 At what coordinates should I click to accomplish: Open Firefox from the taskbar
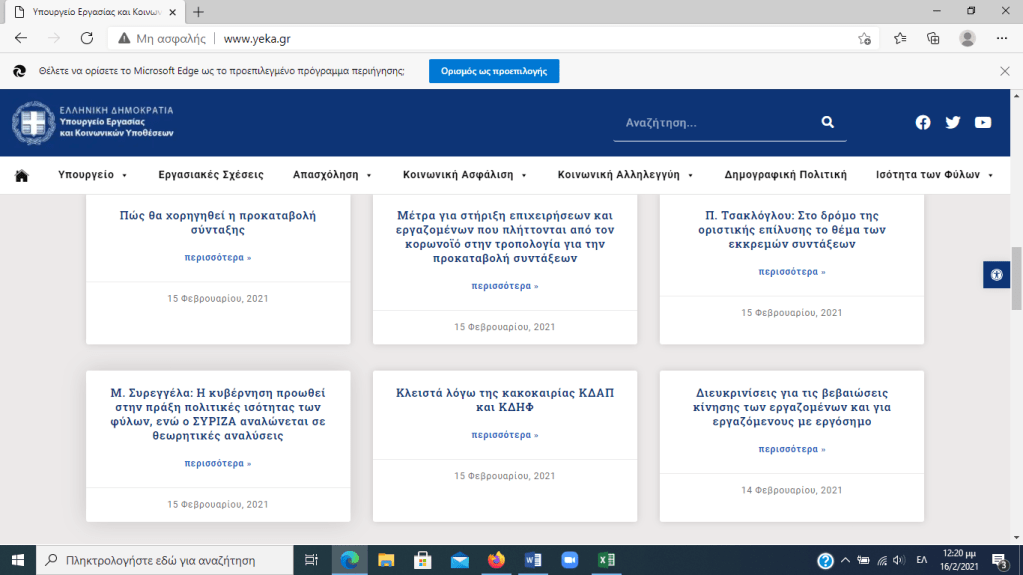click(x=496, y=560)
